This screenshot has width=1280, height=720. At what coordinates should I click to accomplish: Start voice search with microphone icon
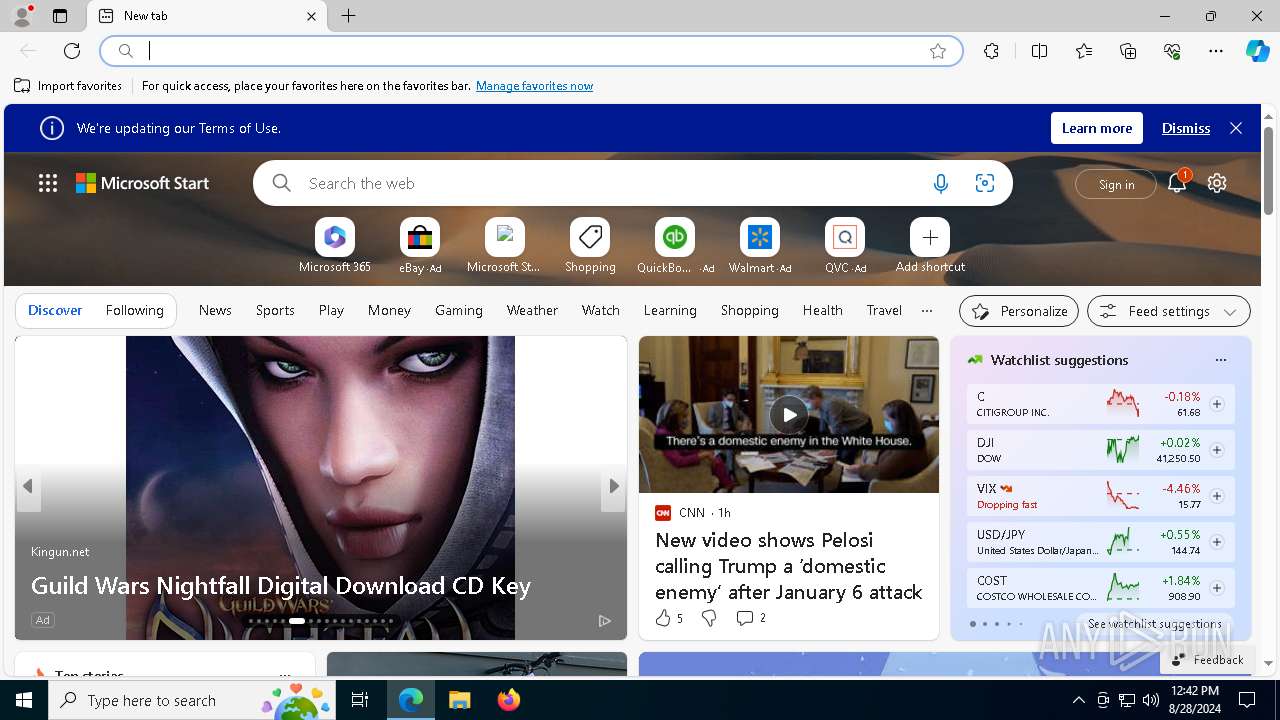point(940,183)
